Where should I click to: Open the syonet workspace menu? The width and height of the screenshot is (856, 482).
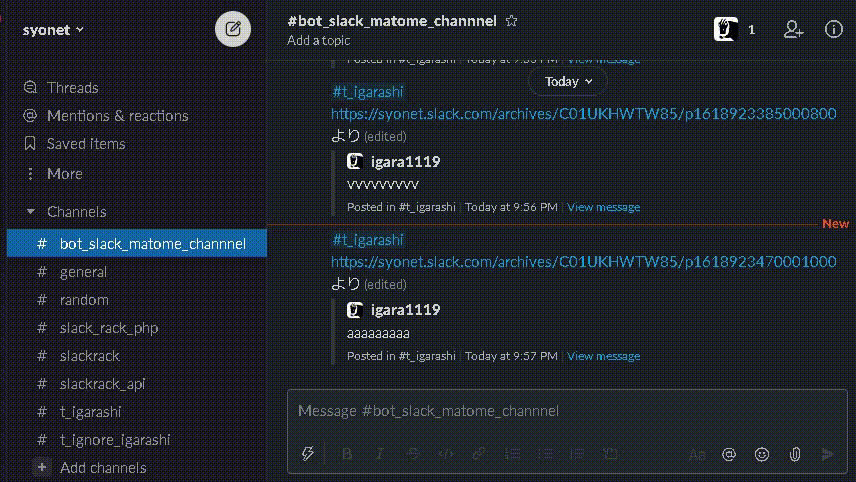tap(53, 30)
